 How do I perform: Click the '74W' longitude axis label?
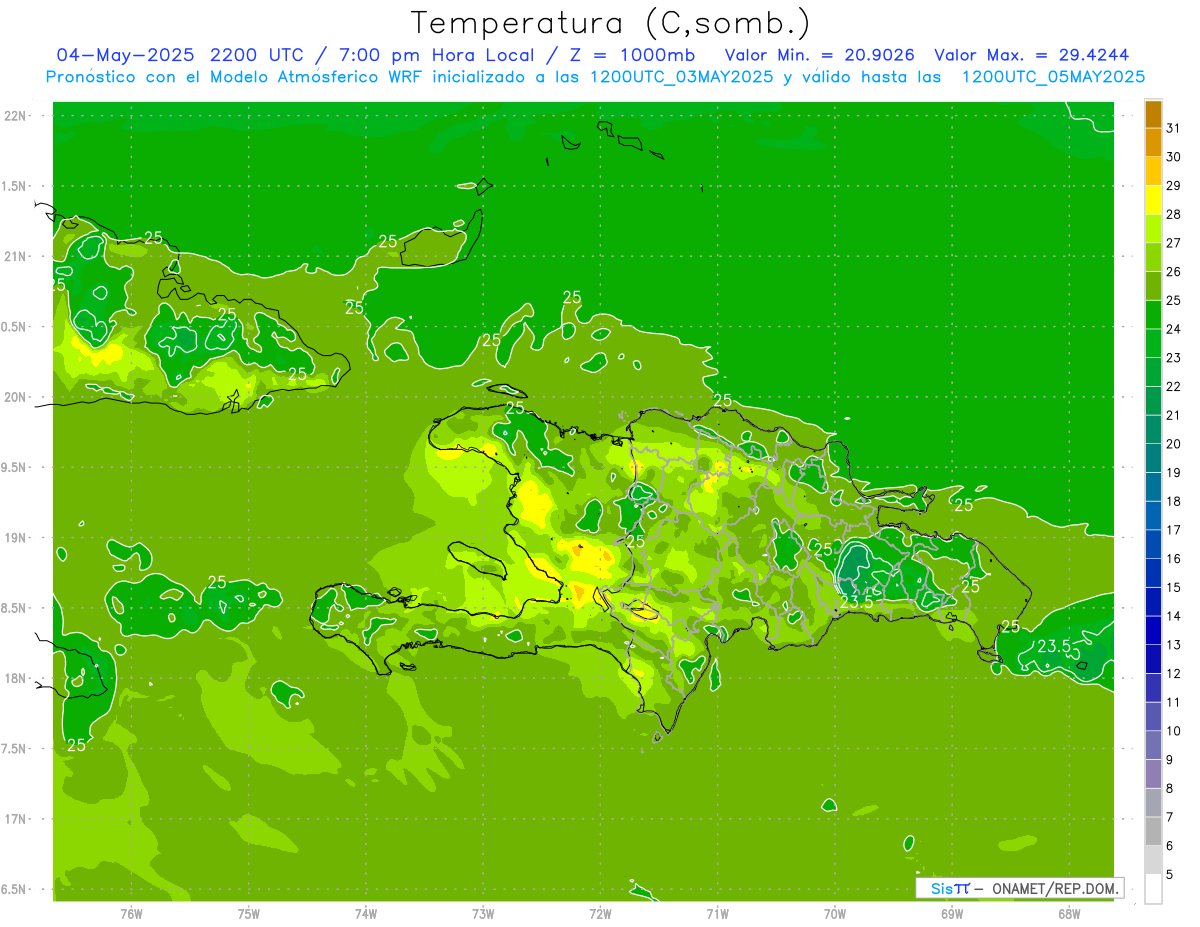(x=366, y=913)
